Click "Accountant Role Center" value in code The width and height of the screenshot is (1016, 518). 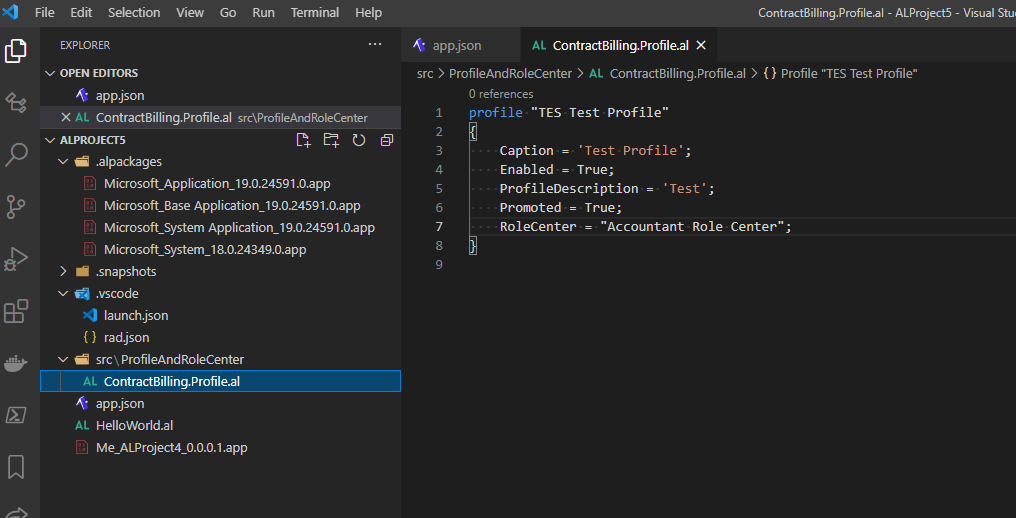point(692,226)
